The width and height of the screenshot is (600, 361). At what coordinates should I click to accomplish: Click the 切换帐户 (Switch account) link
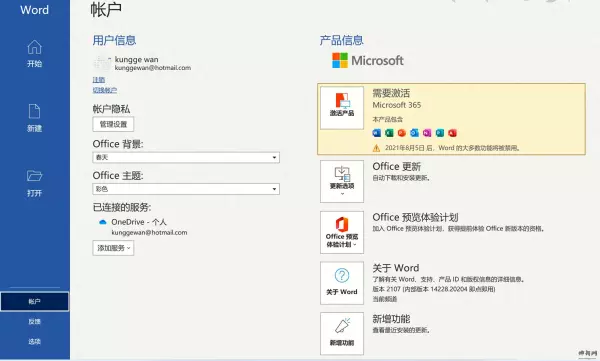coord(105,90)
